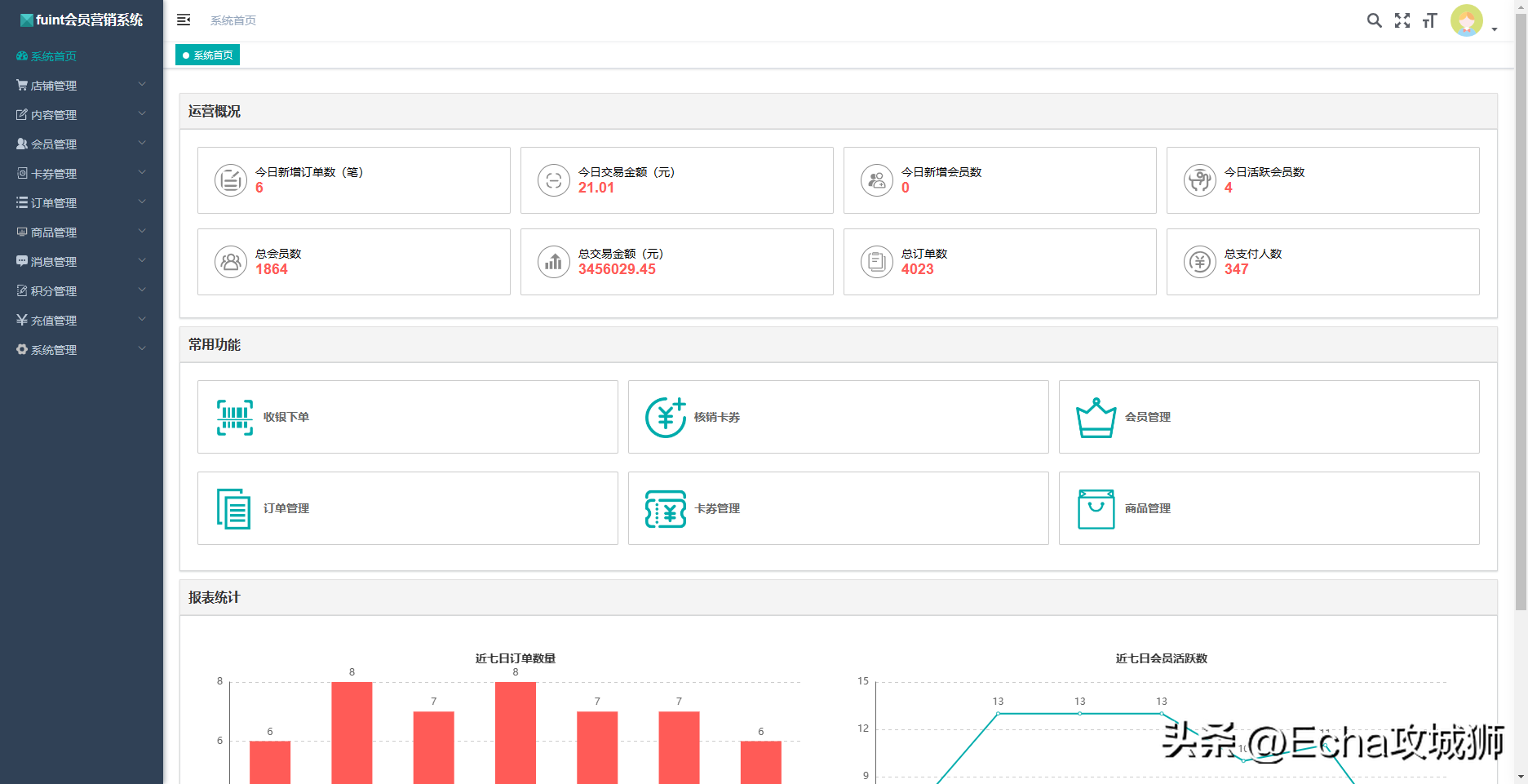This screenshot has width=1528, height=784.
Task: Expand the 积分管理 menu chevron
Action: click(142, 290)
